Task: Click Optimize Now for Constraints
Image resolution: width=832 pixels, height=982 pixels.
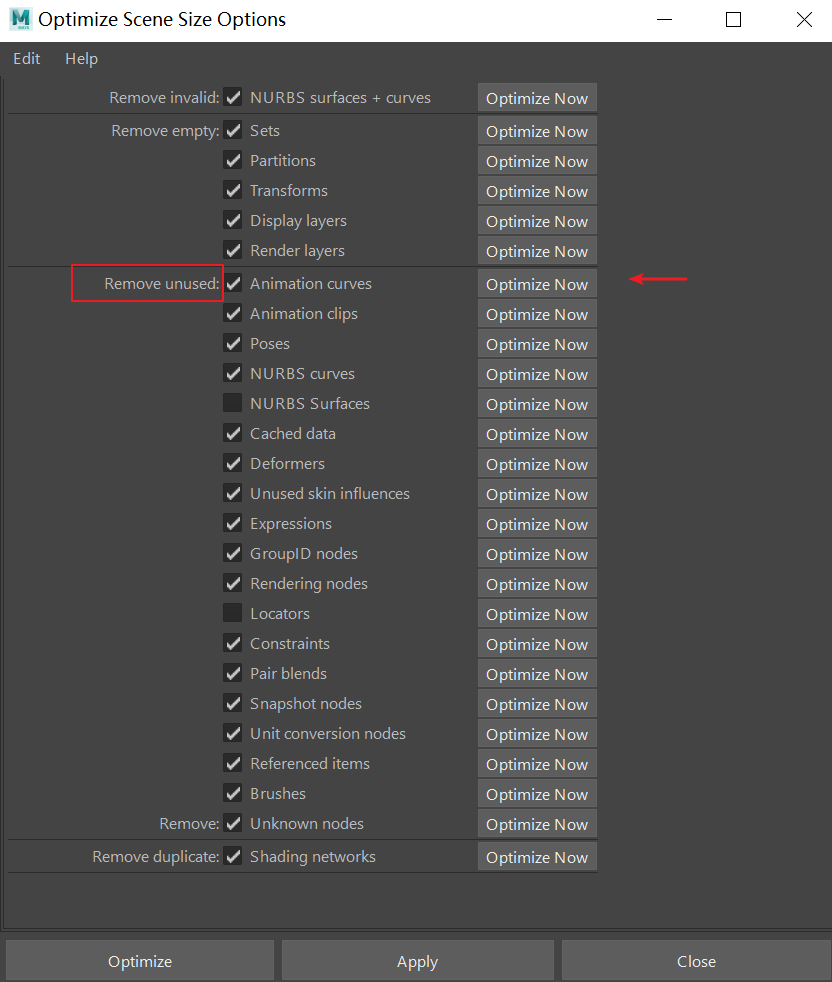Action: [537, 644]
